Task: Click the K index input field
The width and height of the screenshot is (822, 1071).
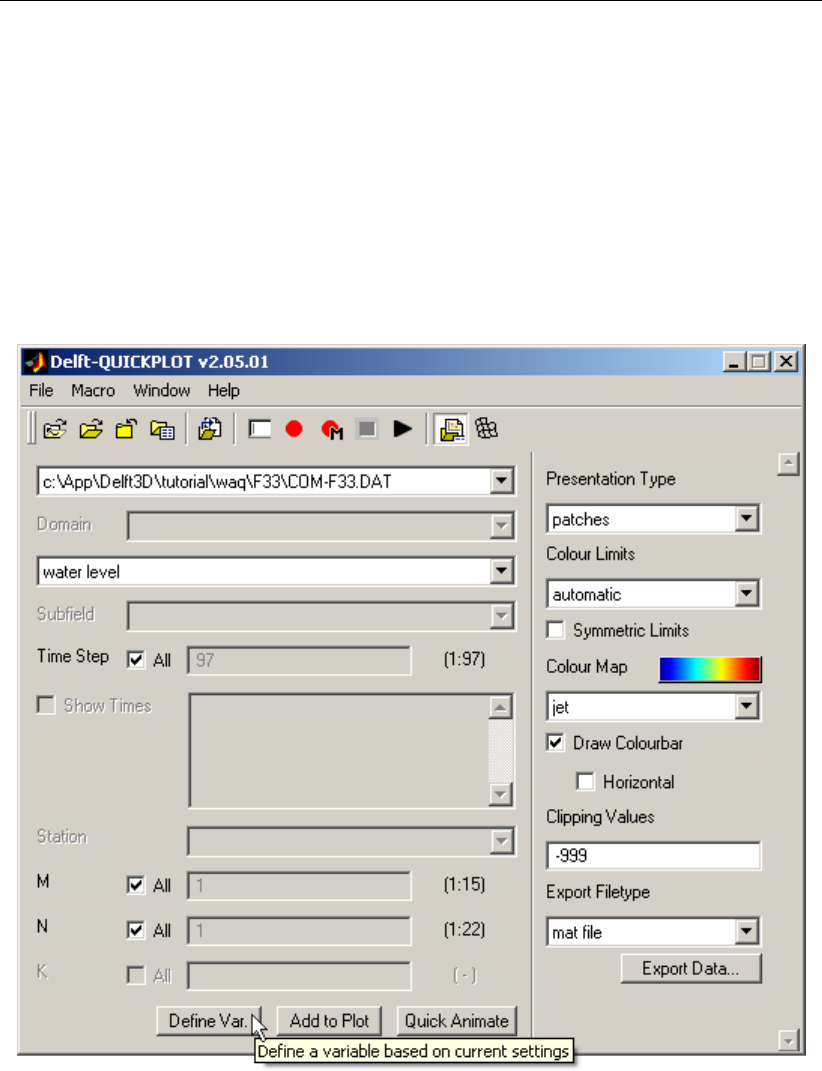Action: (x=299, y=976)
